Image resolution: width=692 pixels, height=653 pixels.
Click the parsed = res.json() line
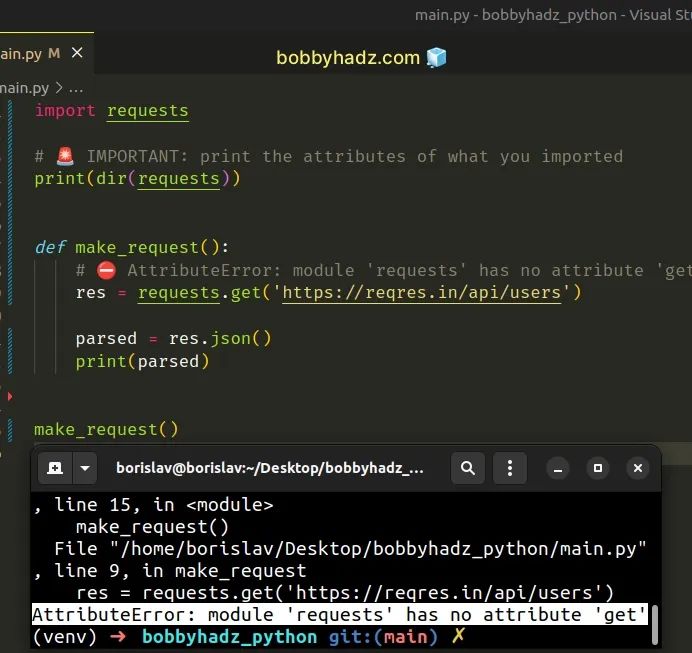[x=173, y=338]
